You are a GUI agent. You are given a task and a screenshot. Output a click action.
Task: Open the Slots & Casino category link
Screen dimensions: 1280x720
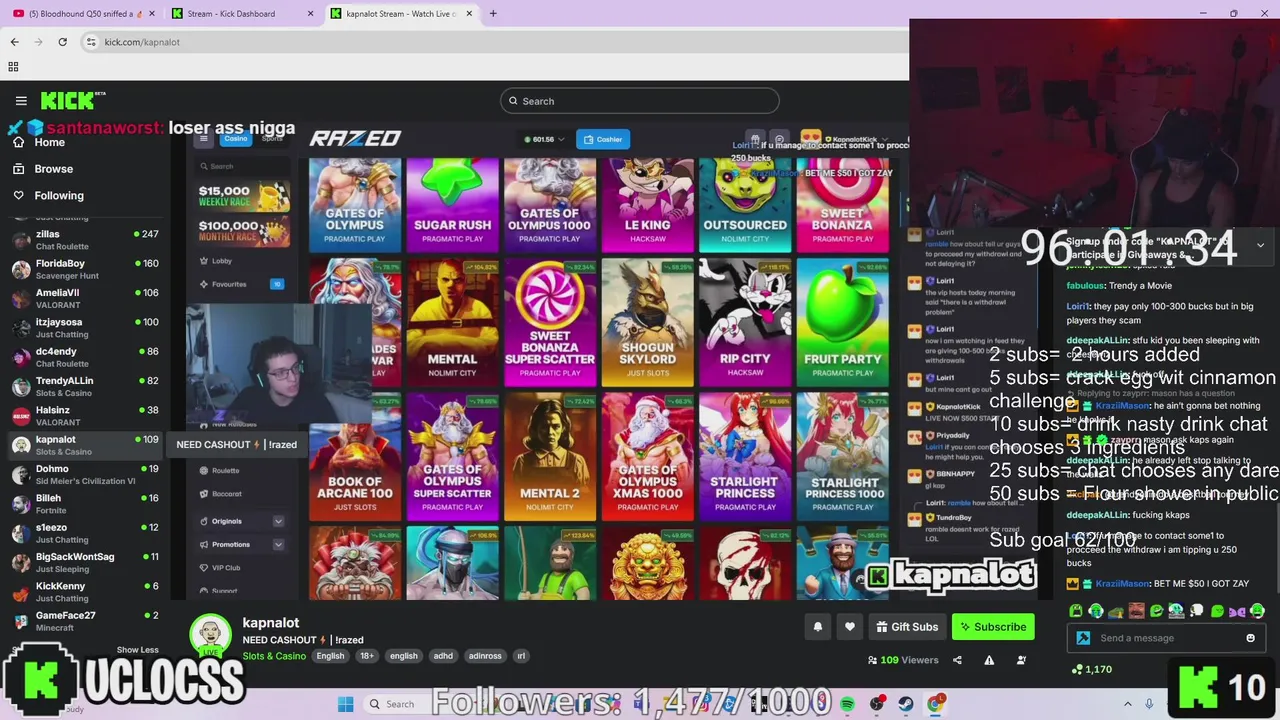274,656
